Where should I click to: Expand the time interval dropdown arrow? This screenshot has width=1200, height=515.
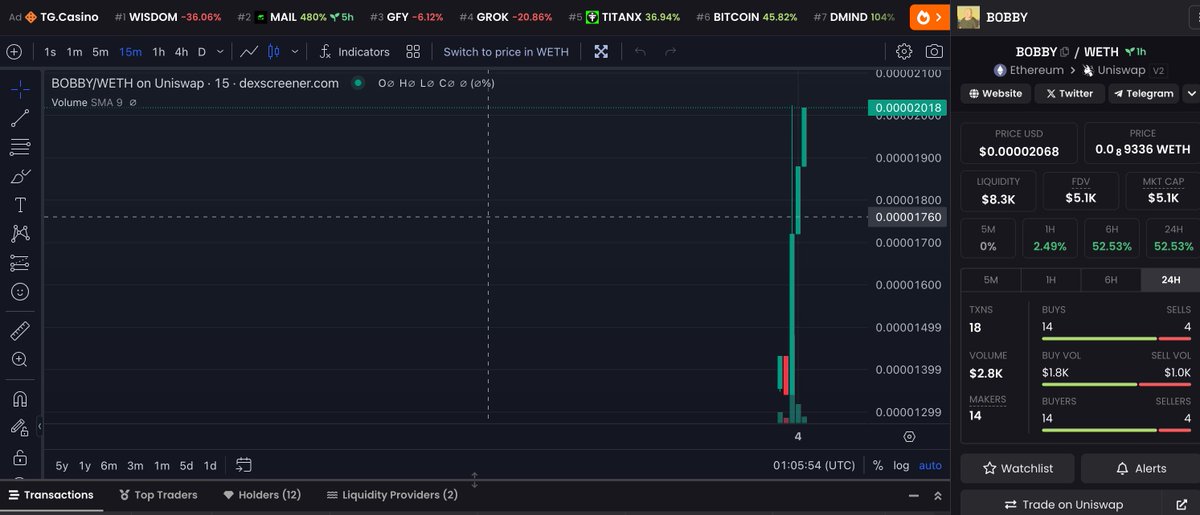[220, 52]
